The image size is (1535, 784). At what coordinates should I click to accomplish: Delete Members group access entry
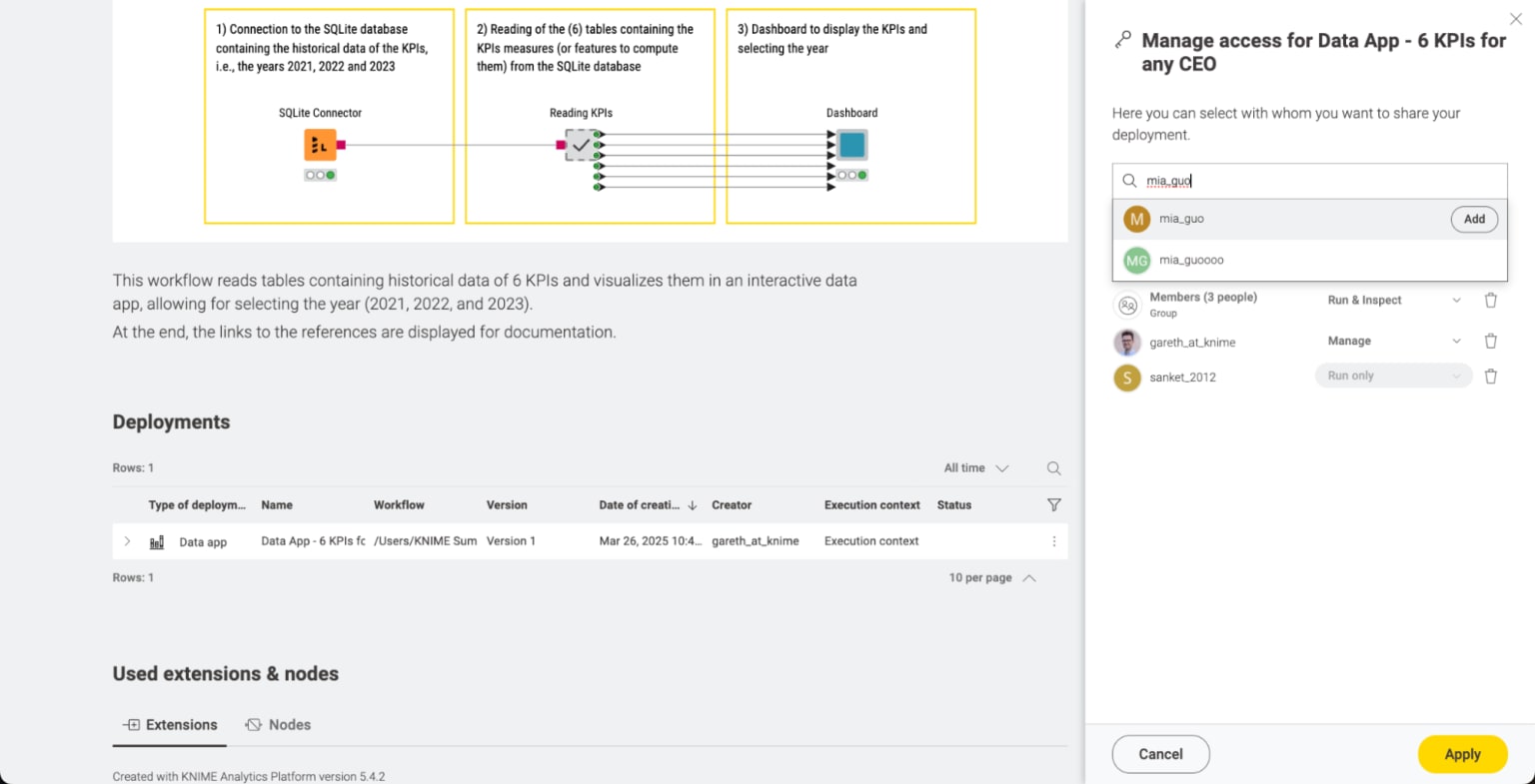[x=1490, y=301]
